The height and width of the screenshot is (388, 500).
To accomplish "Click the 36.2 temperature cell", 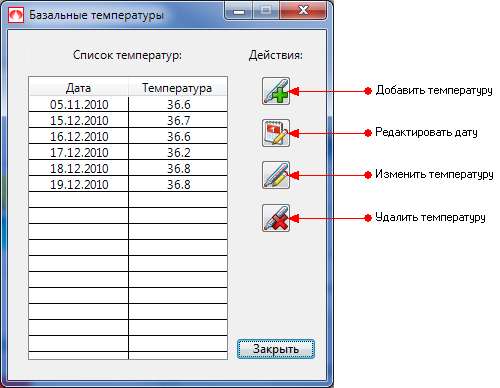I will (x=178, y=152).
